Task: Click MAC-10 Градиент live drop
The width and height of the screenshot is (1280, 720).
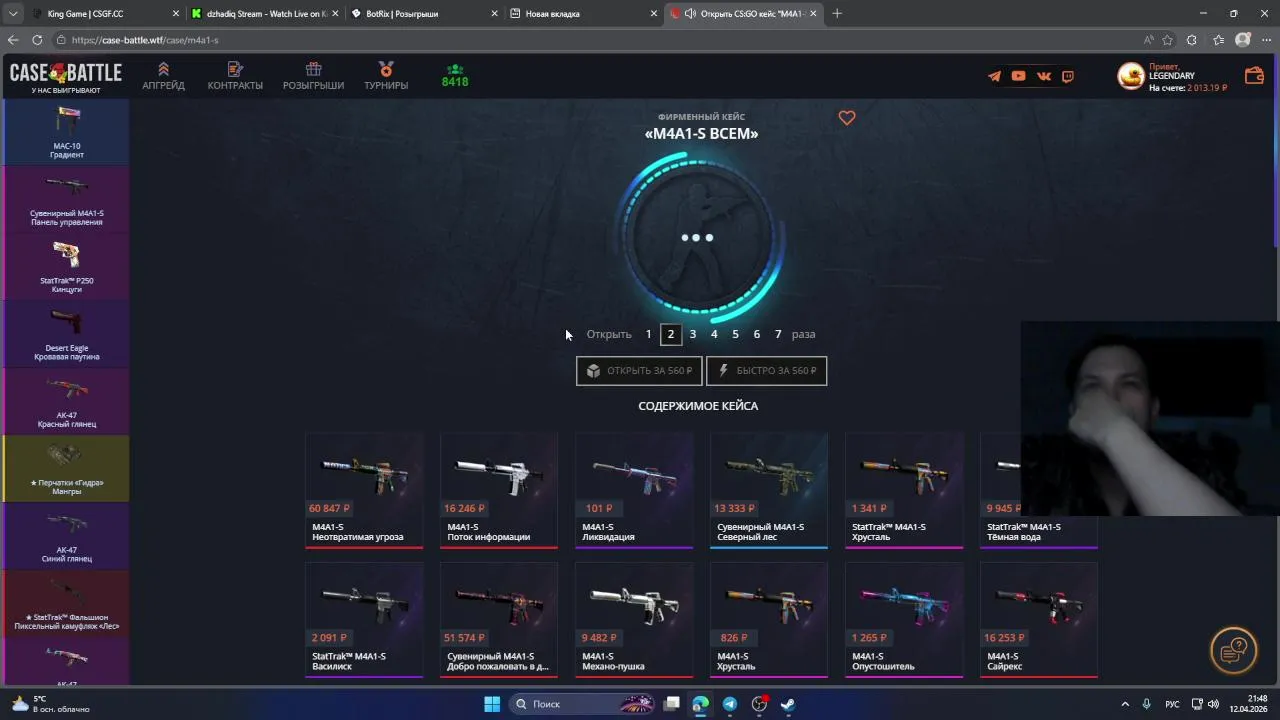Action: [66, 132]
